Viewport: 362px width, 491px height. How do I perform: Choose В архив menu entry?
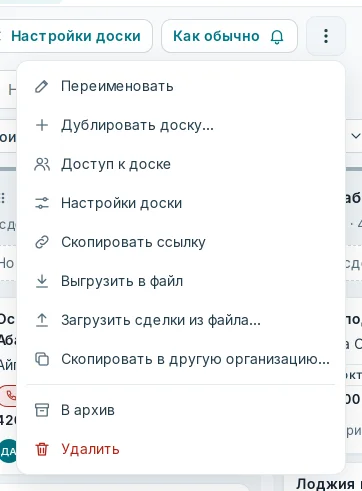click(x=181, y=410)
